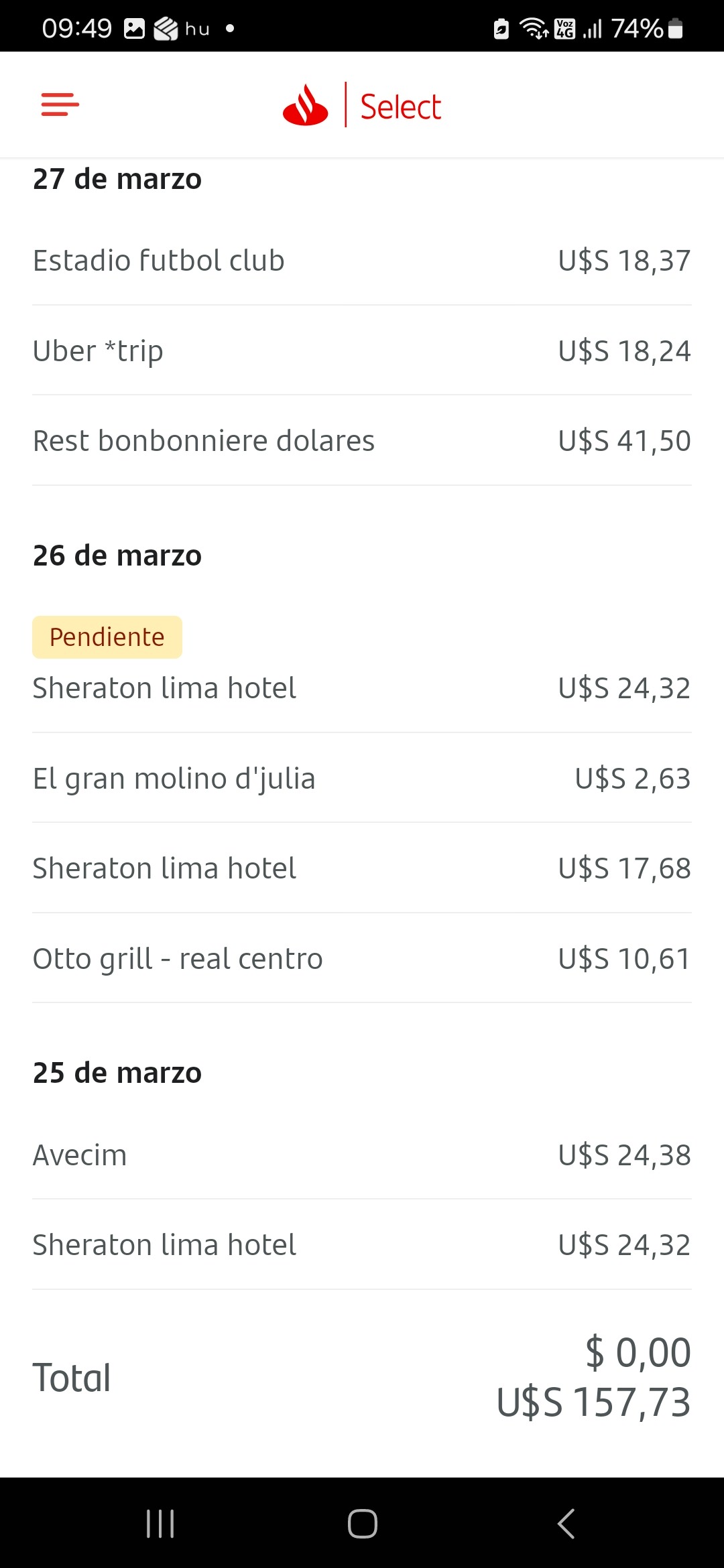This screenshot has height=1568, width=724.
Task: Select El gran molino d'julia transaction
Action: tap(362, 779)
